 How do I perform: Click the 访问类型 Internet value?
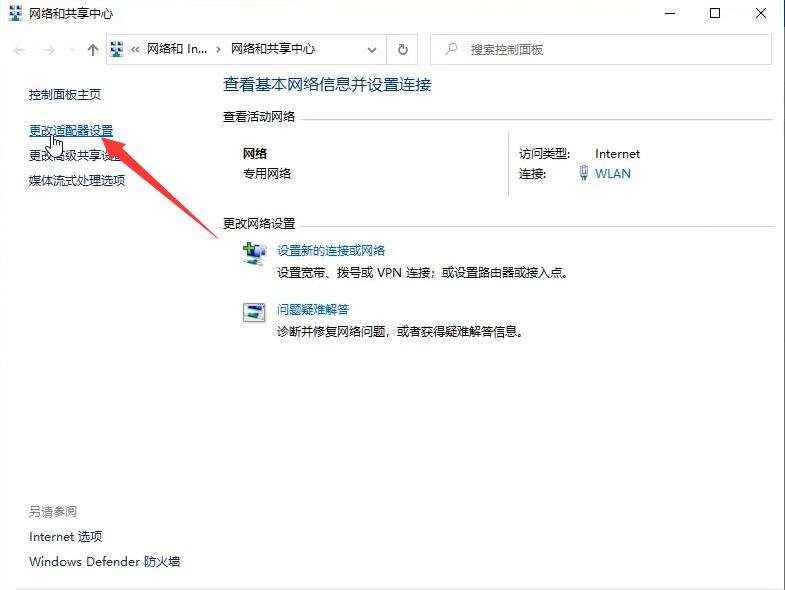(x=617, y=154)
